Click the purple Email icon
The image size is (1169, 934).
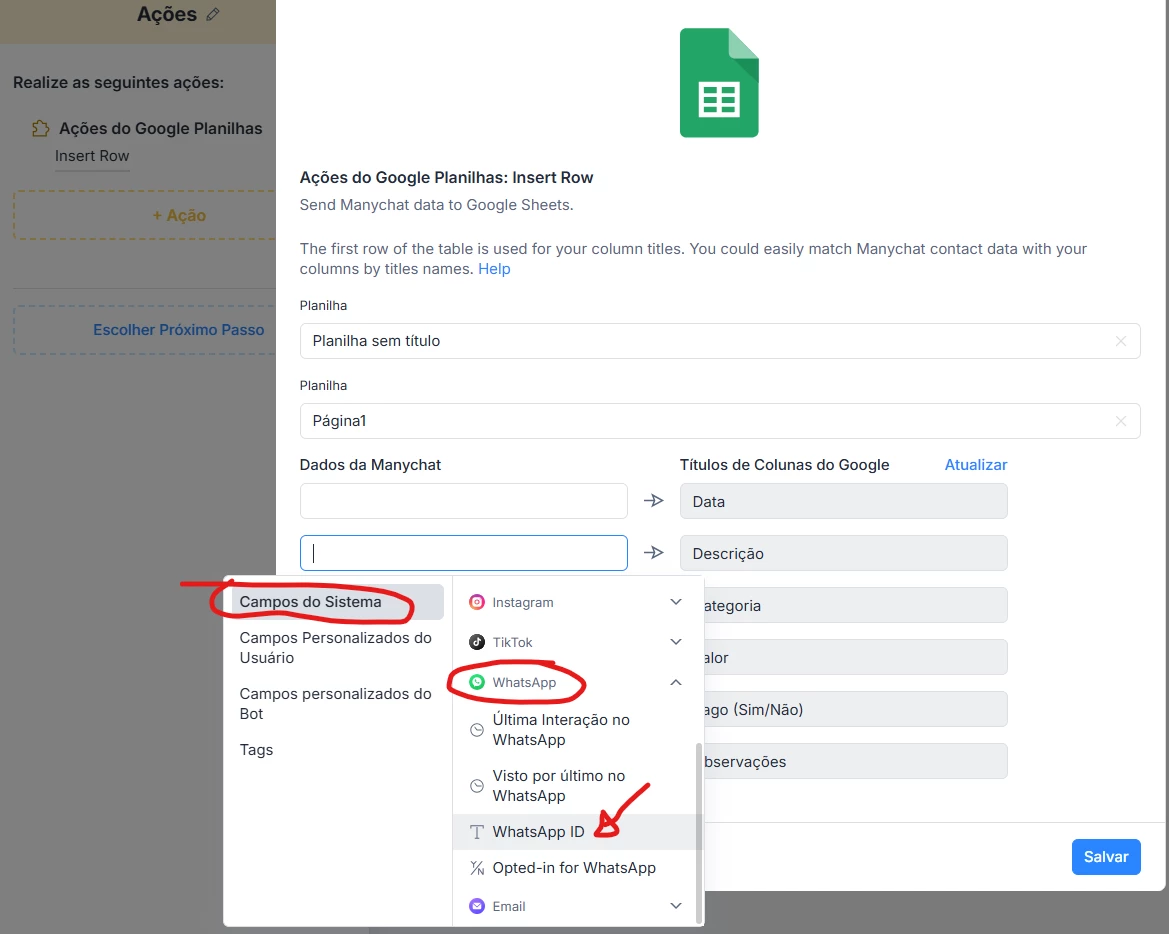[477, 906]
